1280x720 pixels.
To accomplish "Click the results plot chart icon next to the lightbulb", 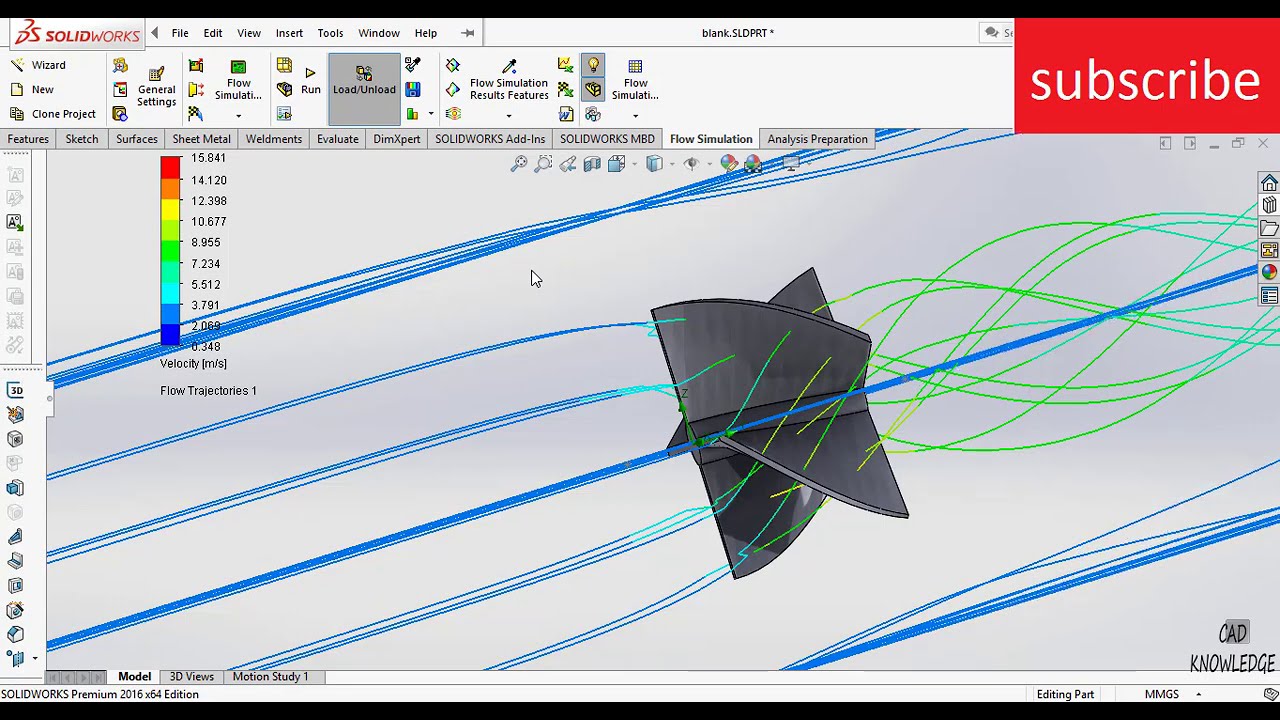I will 566,65.
